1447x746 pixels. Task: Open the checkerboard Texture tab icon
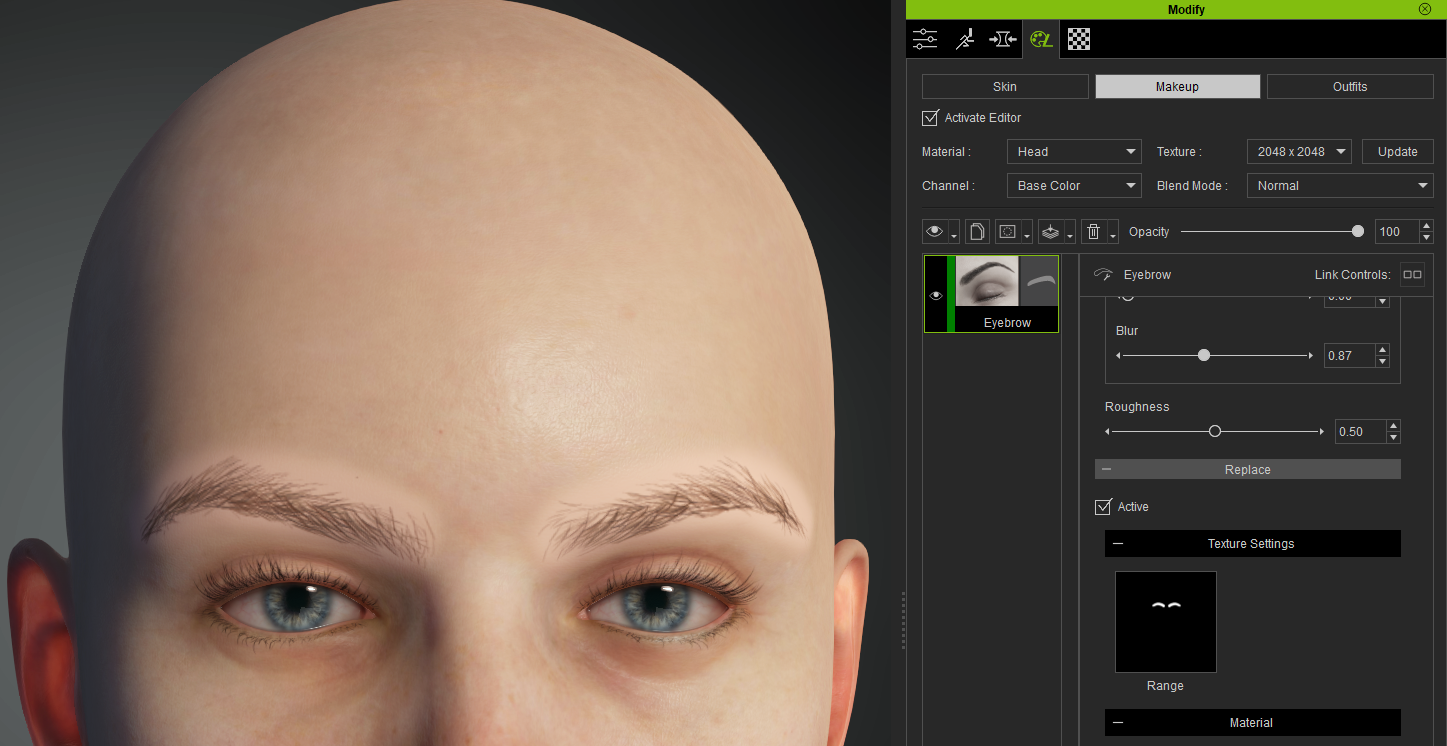(x=1079, y=39)
